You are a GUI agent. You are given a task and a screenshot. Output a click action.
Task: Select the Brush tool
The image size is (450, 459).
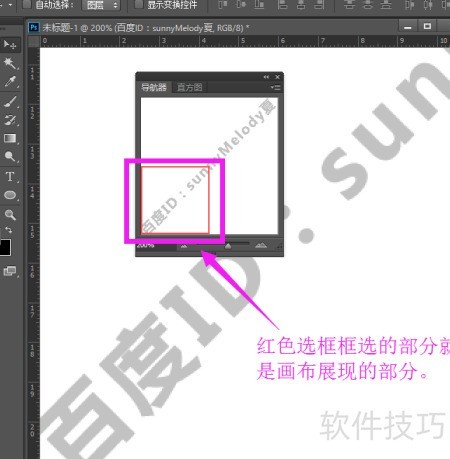tap(9, 101)
